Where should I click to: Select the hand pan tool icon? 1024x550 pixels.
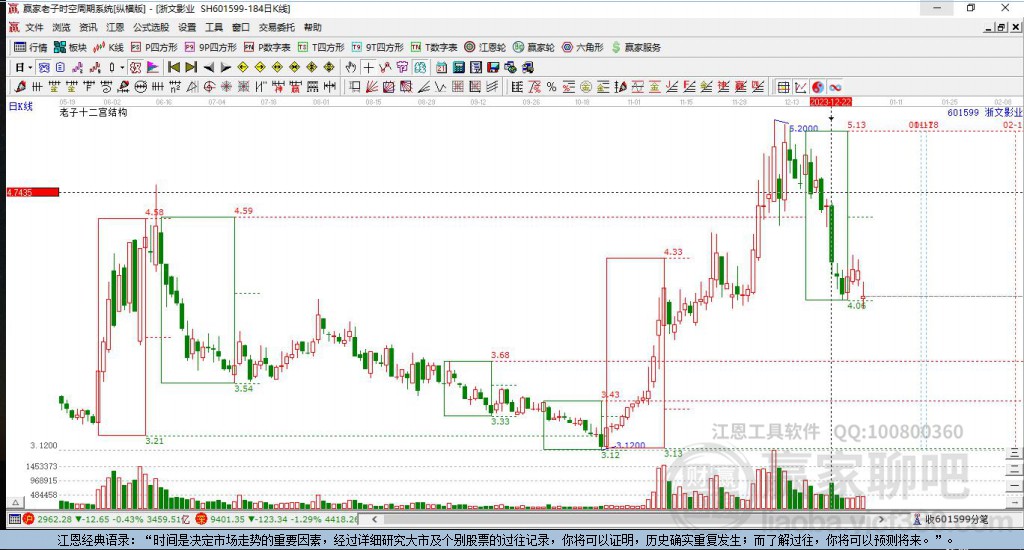click(x=351, y=67)
